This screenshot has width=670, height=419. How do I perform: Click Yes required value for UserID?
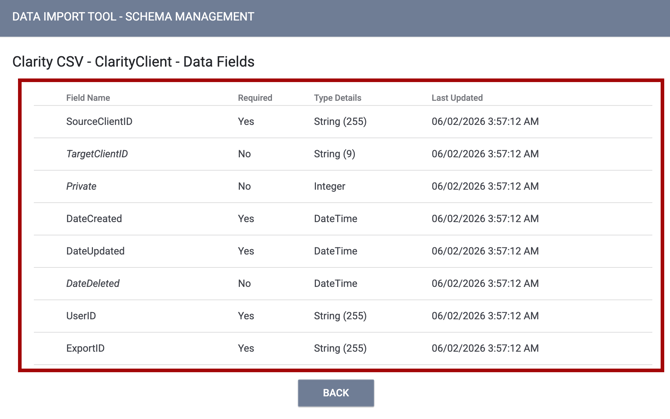pyautogui.click(x=246, y=316)
